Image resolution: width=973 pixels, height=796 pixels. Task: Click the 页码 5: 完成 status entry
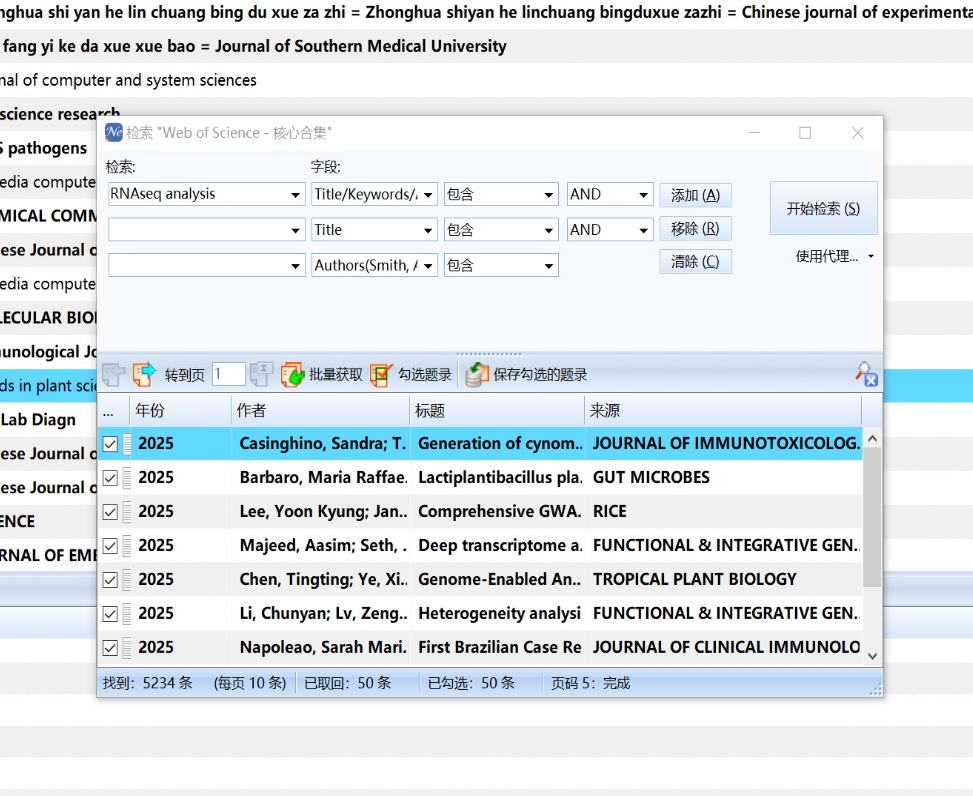(591, 683)
